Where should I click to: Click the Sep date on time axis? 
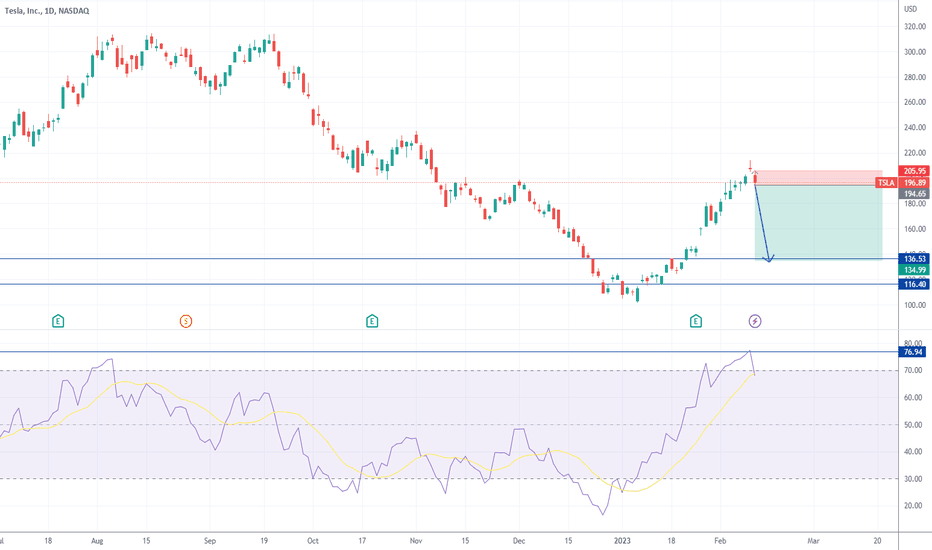pos(210,541)
